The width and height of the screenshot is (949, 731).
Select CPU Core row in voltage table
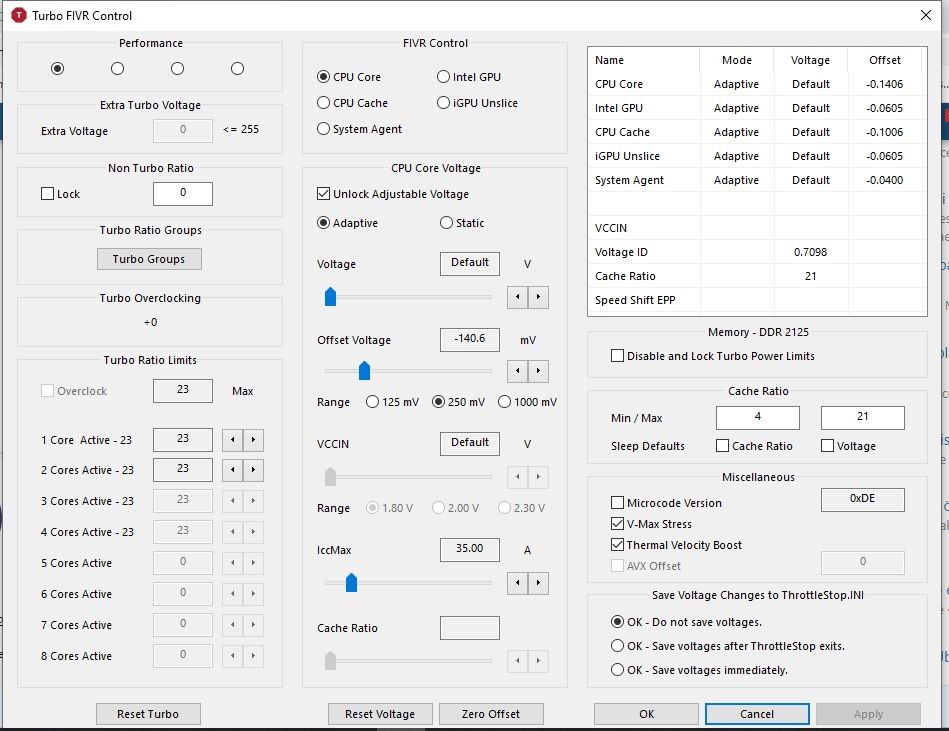click(x=757, y=84)
